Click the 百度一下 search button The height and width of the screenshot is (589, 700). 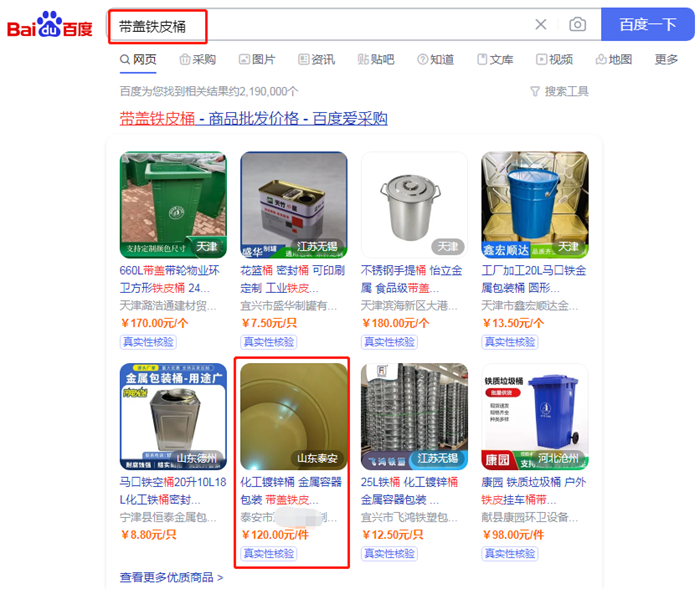(x=648, y=24)
